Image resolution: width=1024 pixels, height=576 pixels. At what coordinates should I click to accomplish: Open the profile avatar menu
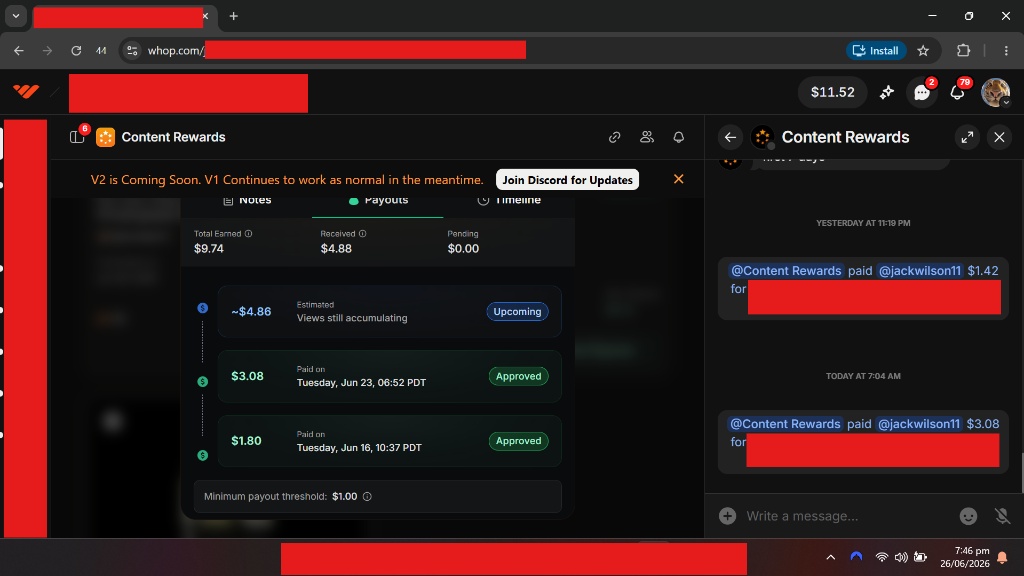(x=995, y=92)
